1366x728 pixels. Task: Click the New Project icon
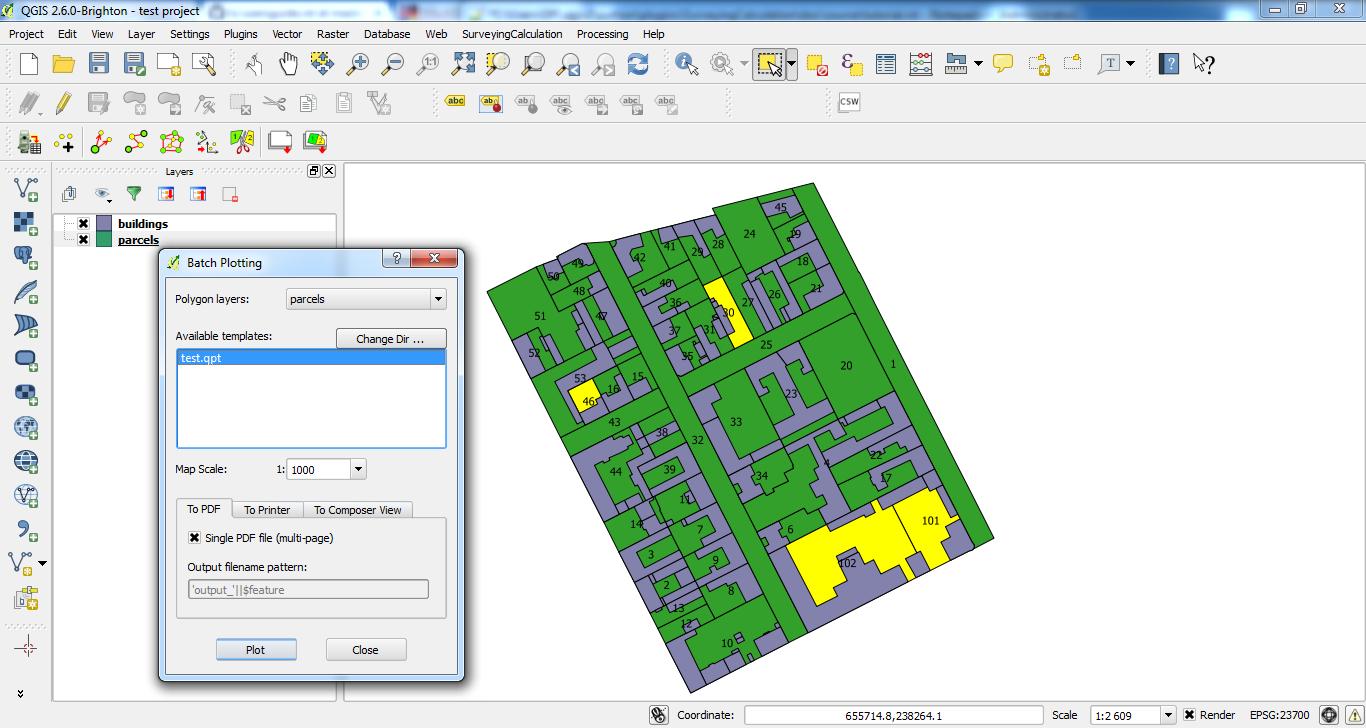(29, 65)
